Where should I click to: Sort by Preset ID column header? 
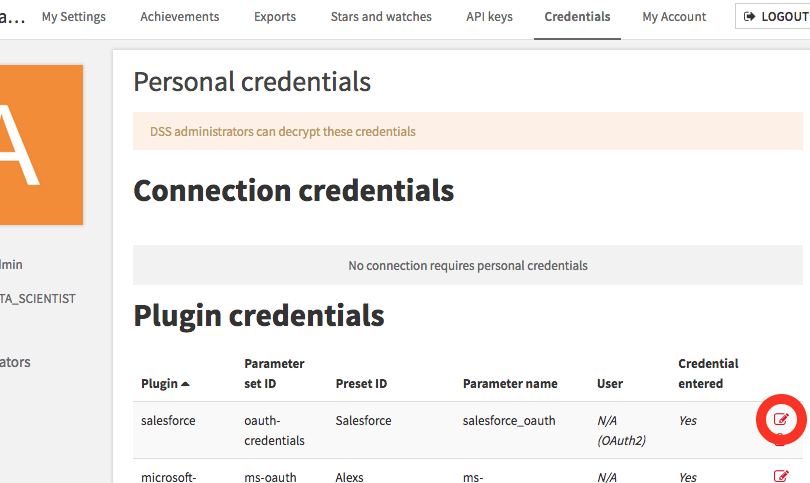[361, 384]
